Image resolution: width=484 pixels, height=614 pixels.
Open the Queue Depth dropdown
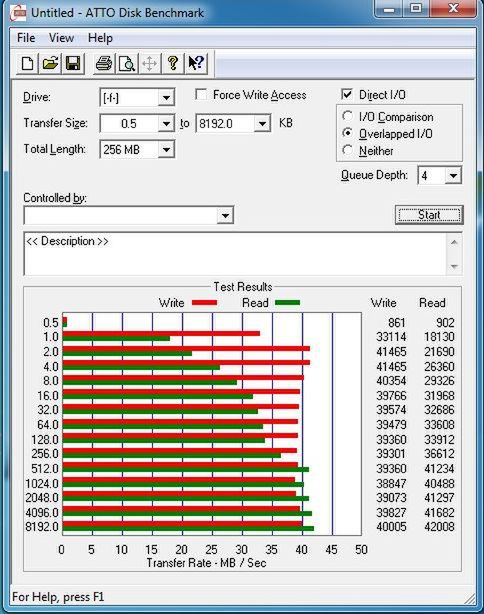(x=453, y=175)
